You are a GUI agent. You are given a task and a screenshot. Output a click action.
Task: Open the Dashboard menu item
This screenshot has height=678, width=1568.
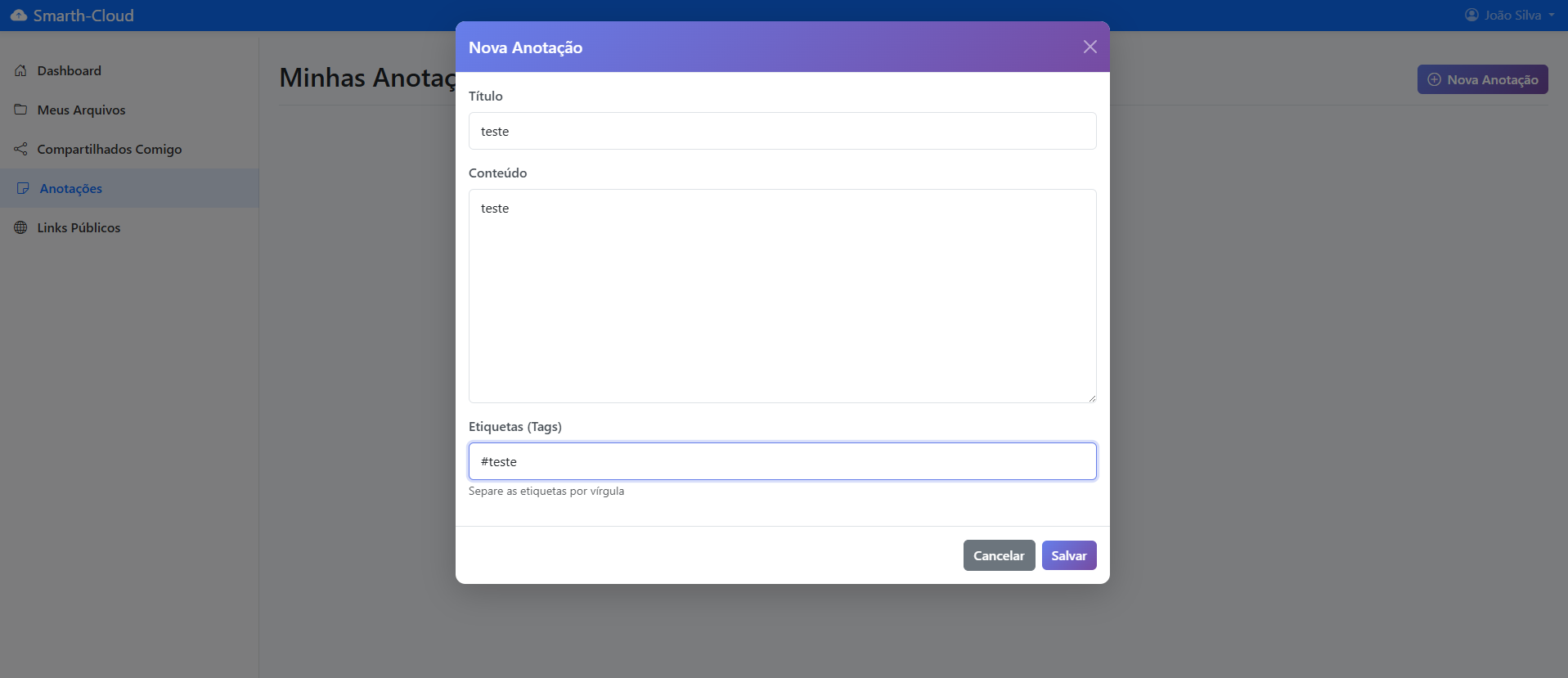coord(70,71)
